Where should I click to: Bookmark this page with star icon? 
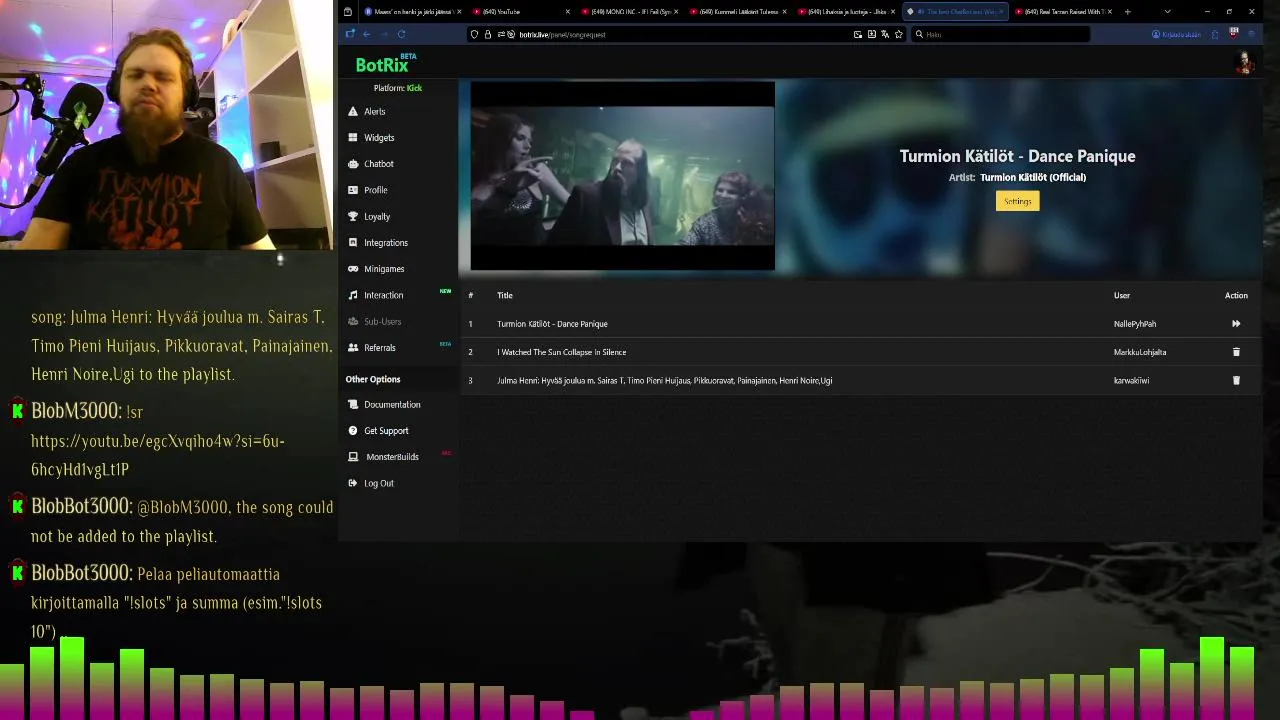point(898,34)
